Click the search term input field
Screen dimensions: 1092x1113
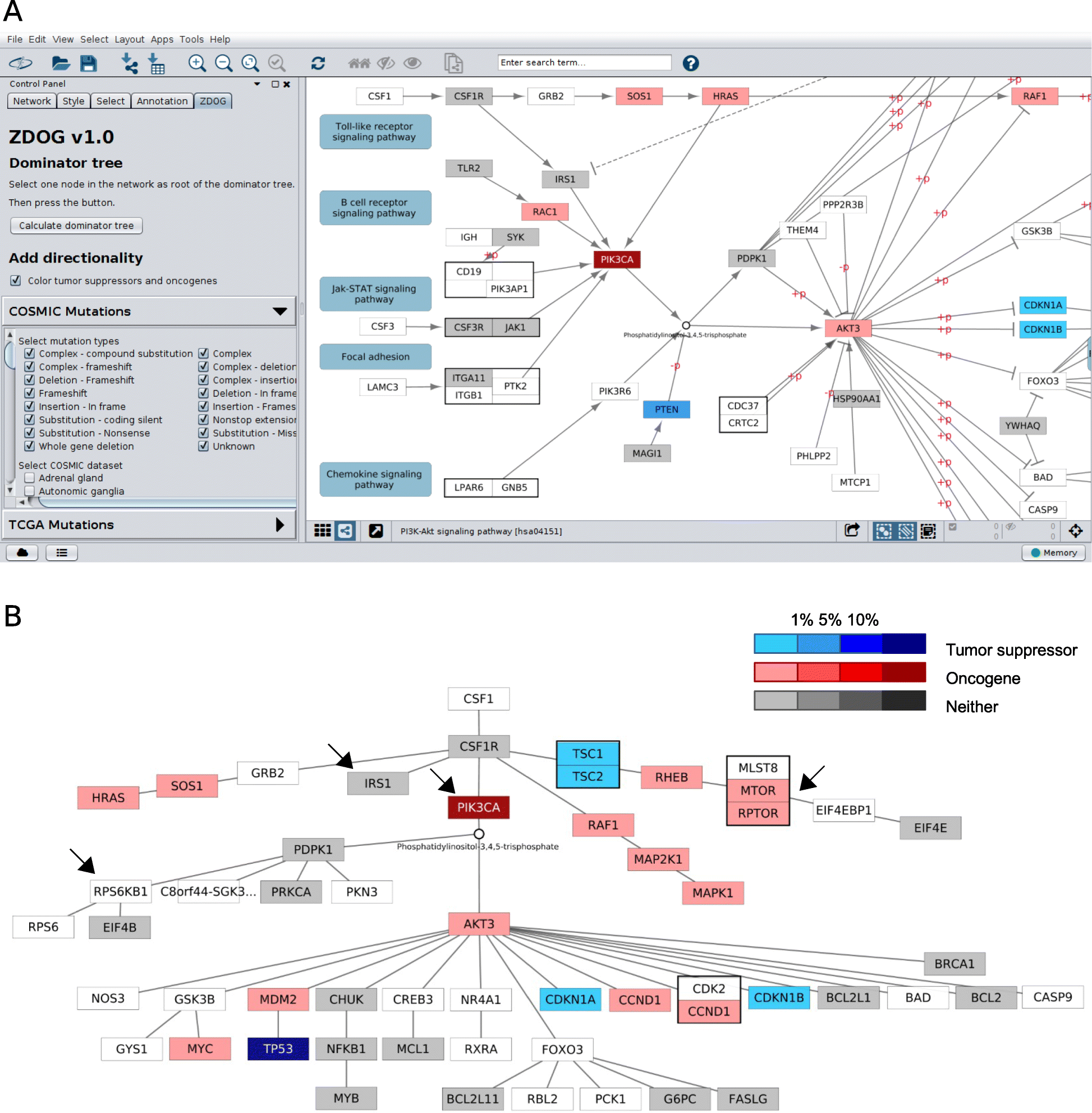(584, 62)
